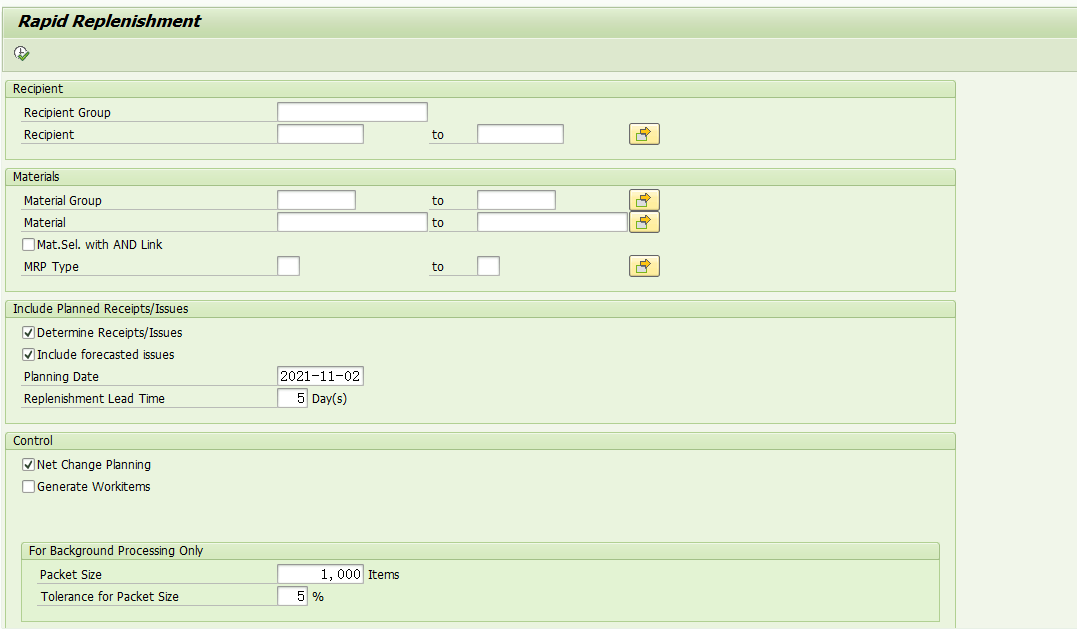This screenshot has height=629, width=1077.
Task: Click the Packet Size field showing 1,000
Action: pyautogui.click(x=320, y=573)
